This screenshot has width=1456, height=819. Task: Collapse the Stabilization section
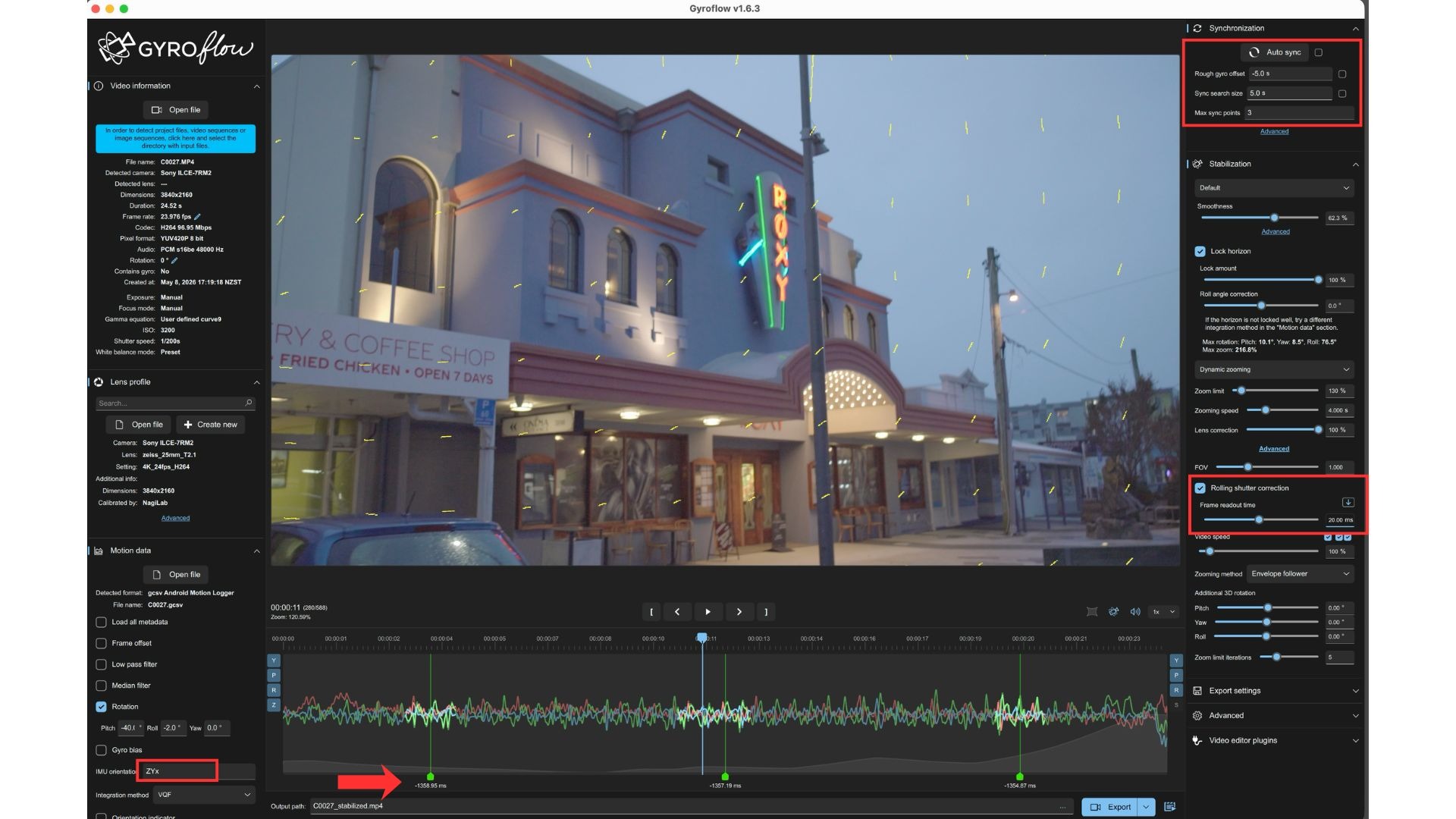click(1355, 165)
